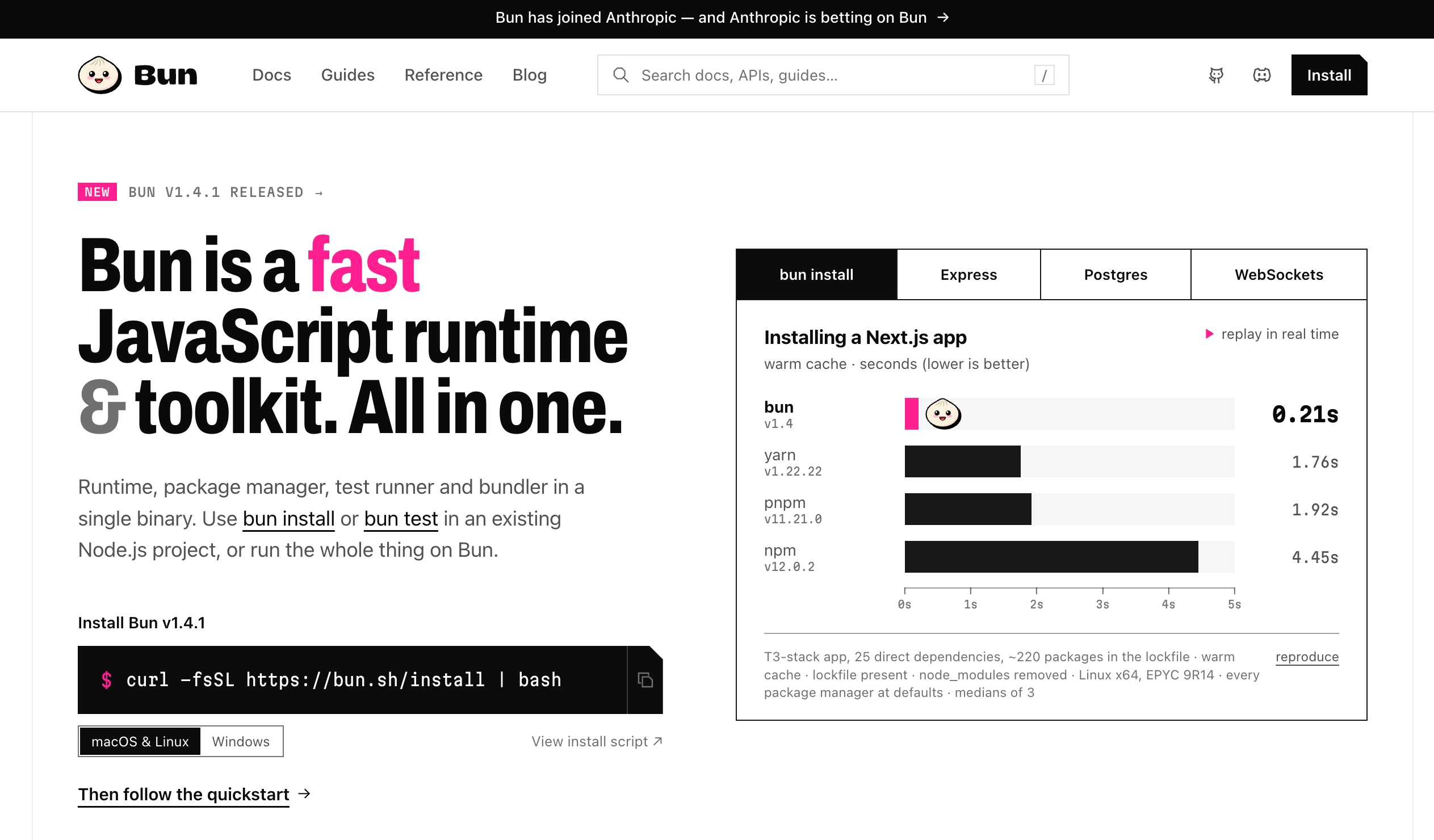Click the arrow after quickstart link
This screenshot has width=1434, height=840.
(x=304, y=793)
